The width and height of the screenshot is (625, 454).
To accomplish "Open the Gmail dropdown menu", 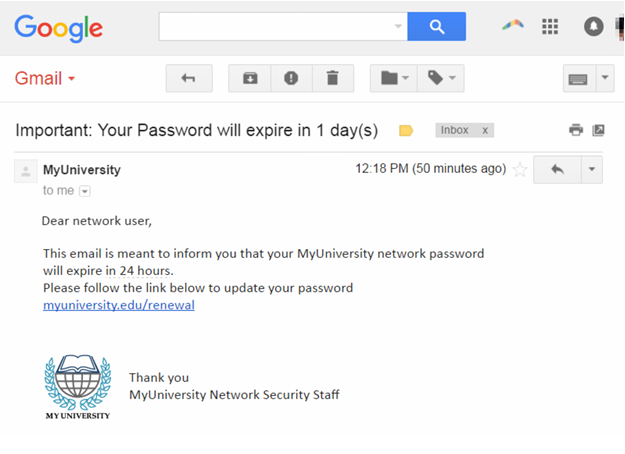I will click(45, 78).
